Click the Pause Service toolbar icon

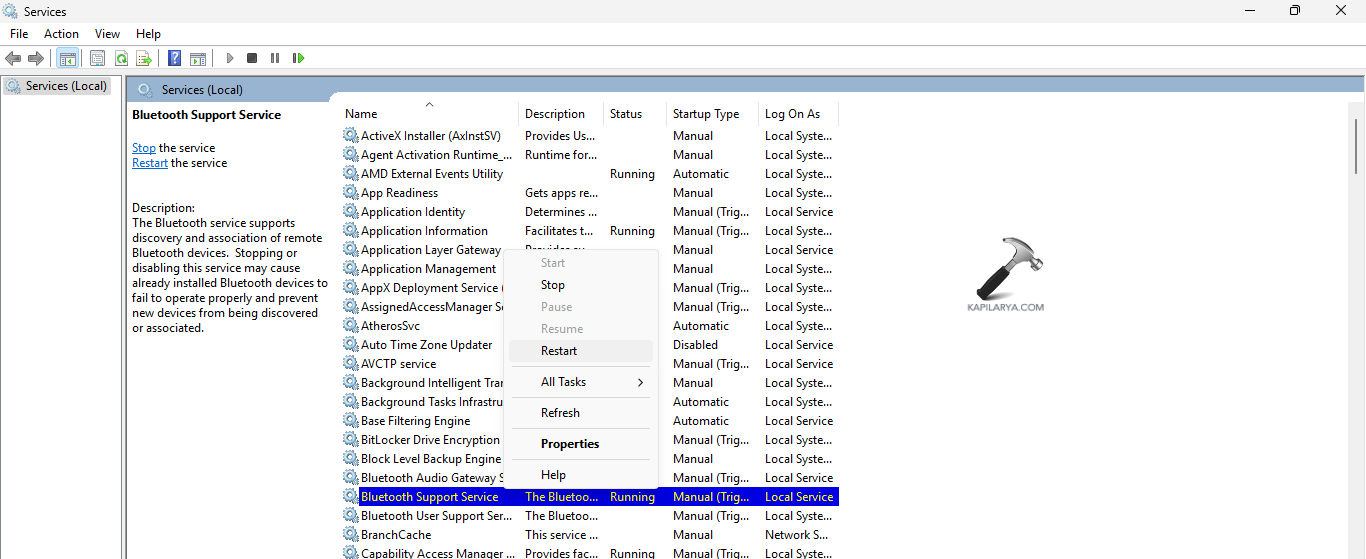pos(275,58)
